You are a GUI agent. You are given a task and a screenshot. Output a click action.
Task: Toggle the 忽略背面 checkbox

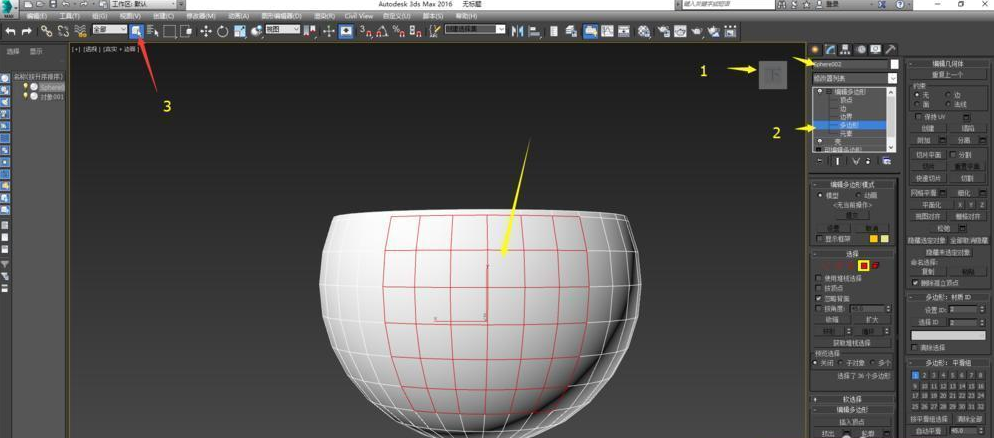pyautogui.click(x=819, y=298)
